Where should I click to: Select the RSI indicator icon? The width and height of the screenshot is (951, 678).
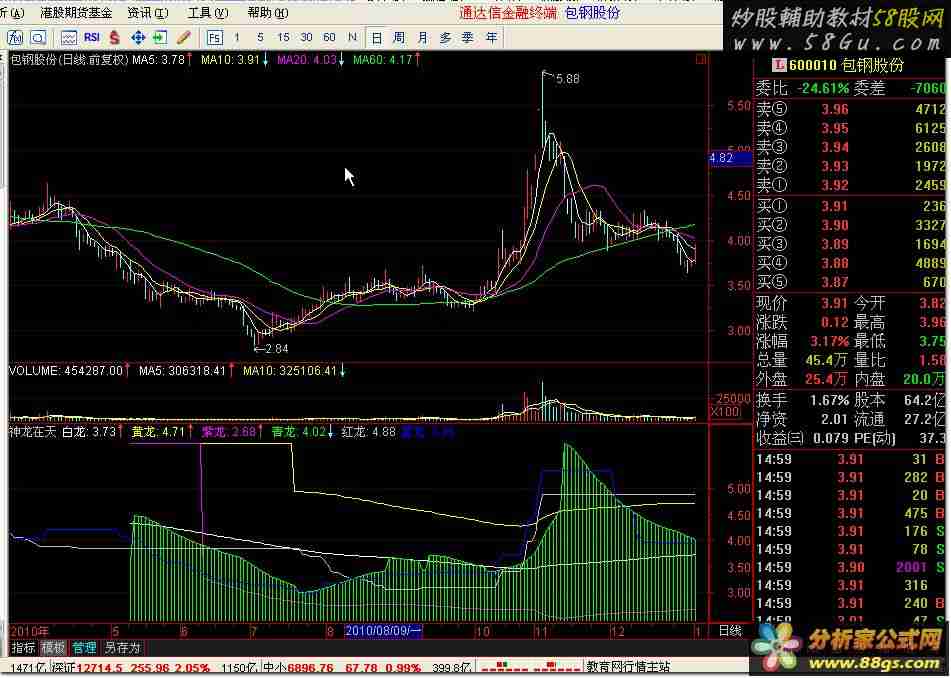coord(92,38)
